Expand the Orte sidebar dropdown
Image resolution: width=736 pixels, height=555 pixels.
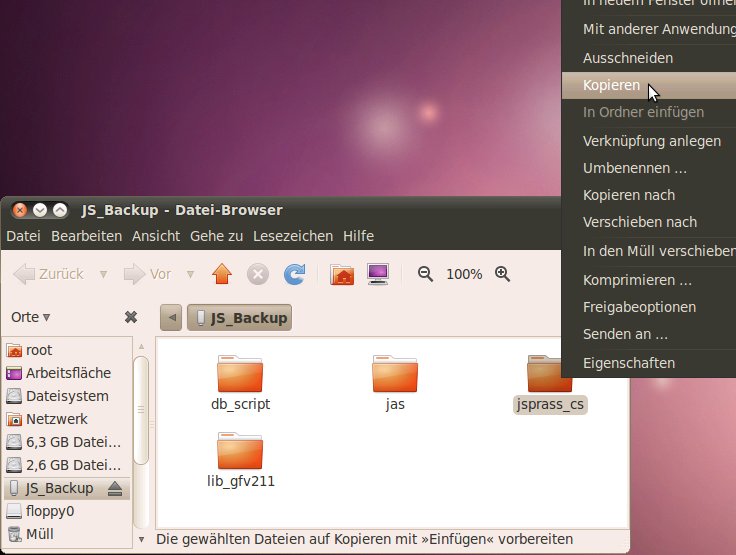coord(30,317)
